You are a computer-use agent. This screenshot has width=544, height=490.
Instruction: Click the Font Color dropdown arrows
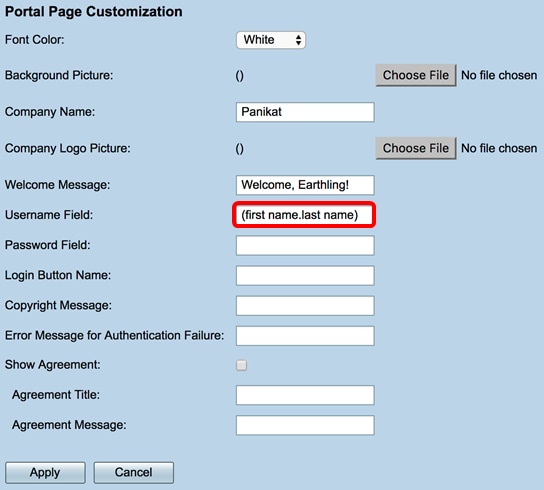click(x=298, y=40)
